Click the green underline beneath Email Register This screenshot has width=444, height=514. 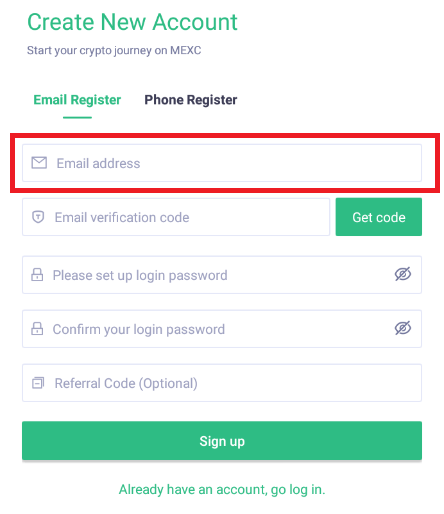point(77,117)
